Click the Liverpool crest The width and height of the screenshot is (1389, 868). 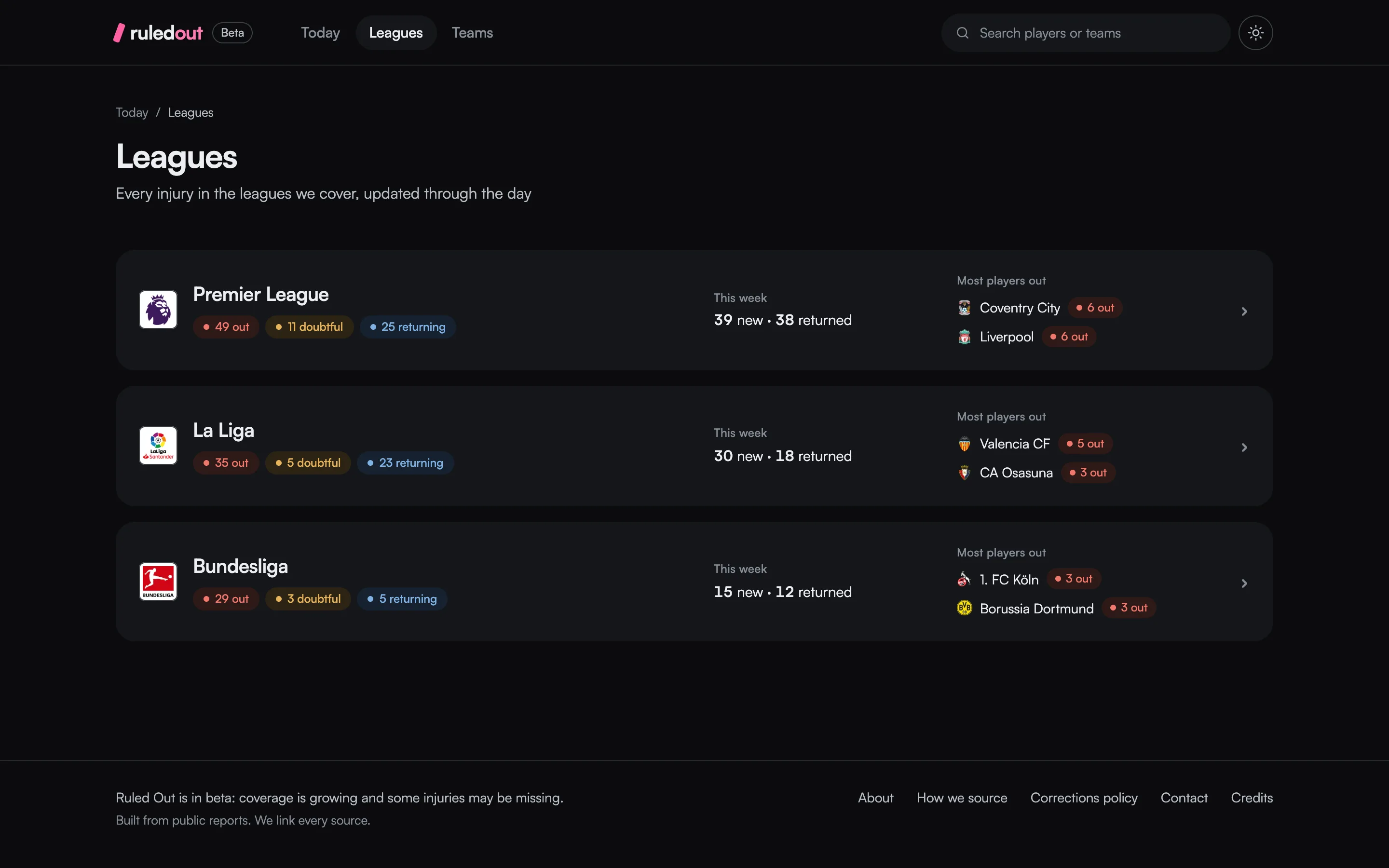tap(964, 337)
